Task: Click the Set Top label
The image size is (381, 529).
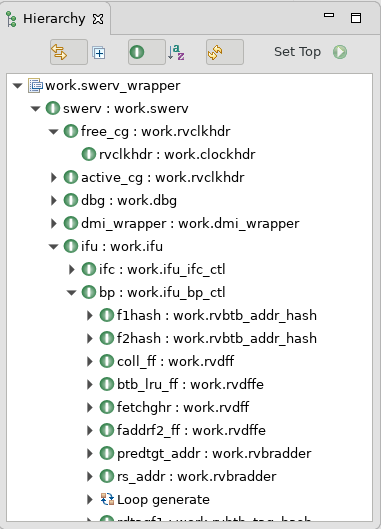Action: click(297, 52)
